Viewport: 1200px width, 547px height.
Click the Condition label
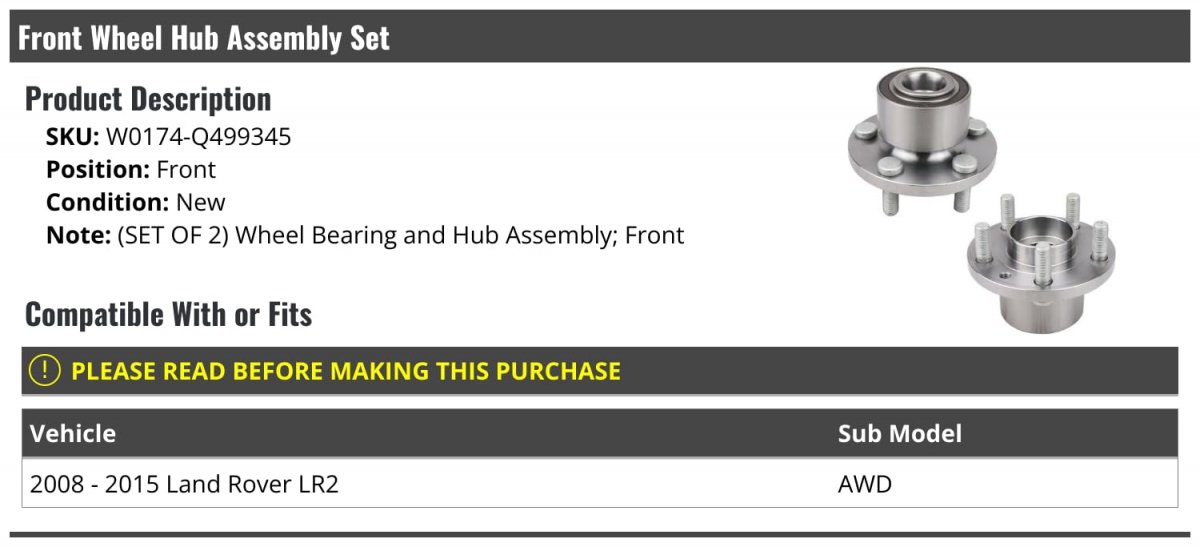tap(108, 202)
